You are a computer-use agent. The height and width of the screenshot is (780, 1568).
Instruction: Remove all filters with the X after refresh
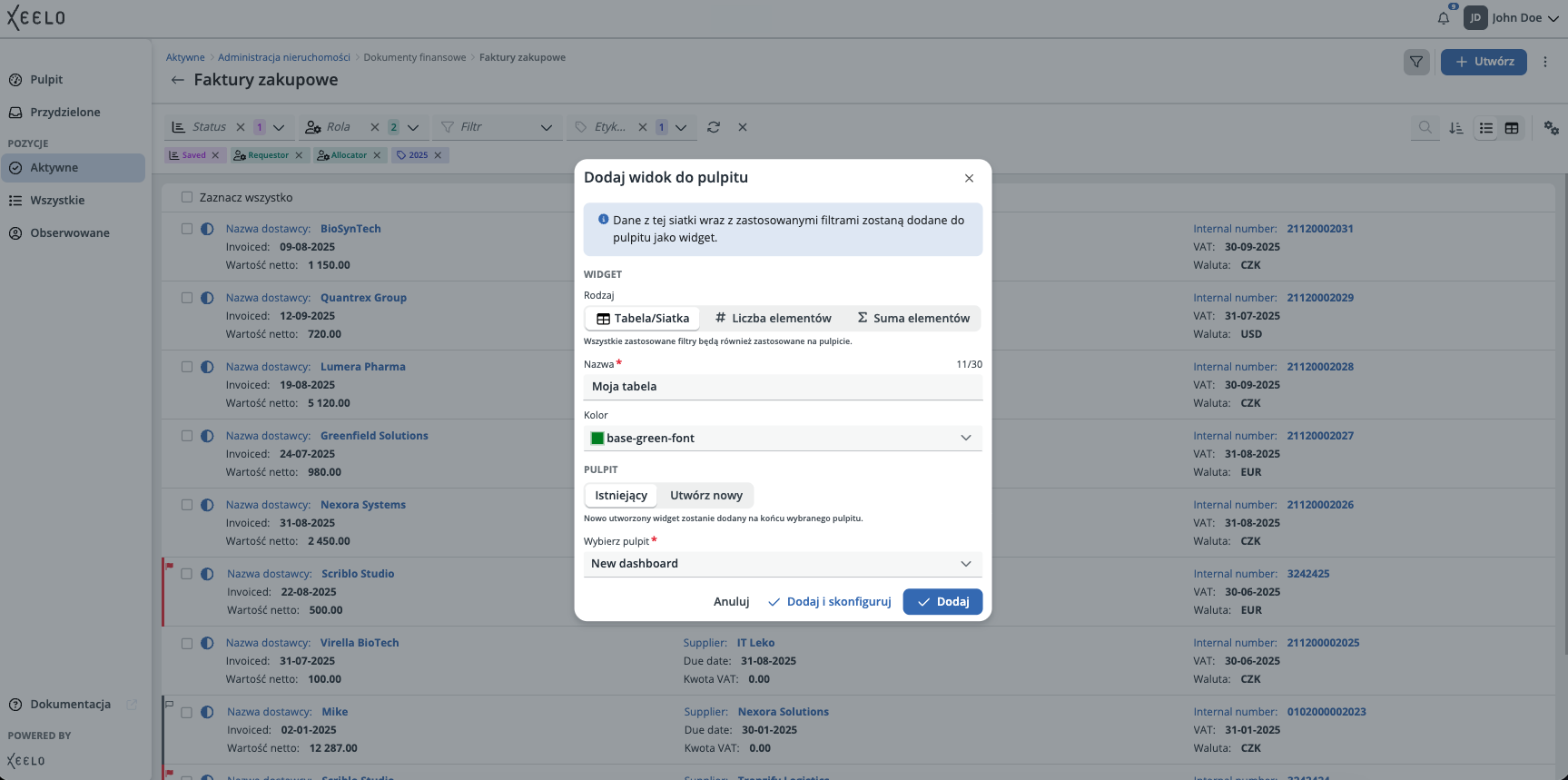743,127
